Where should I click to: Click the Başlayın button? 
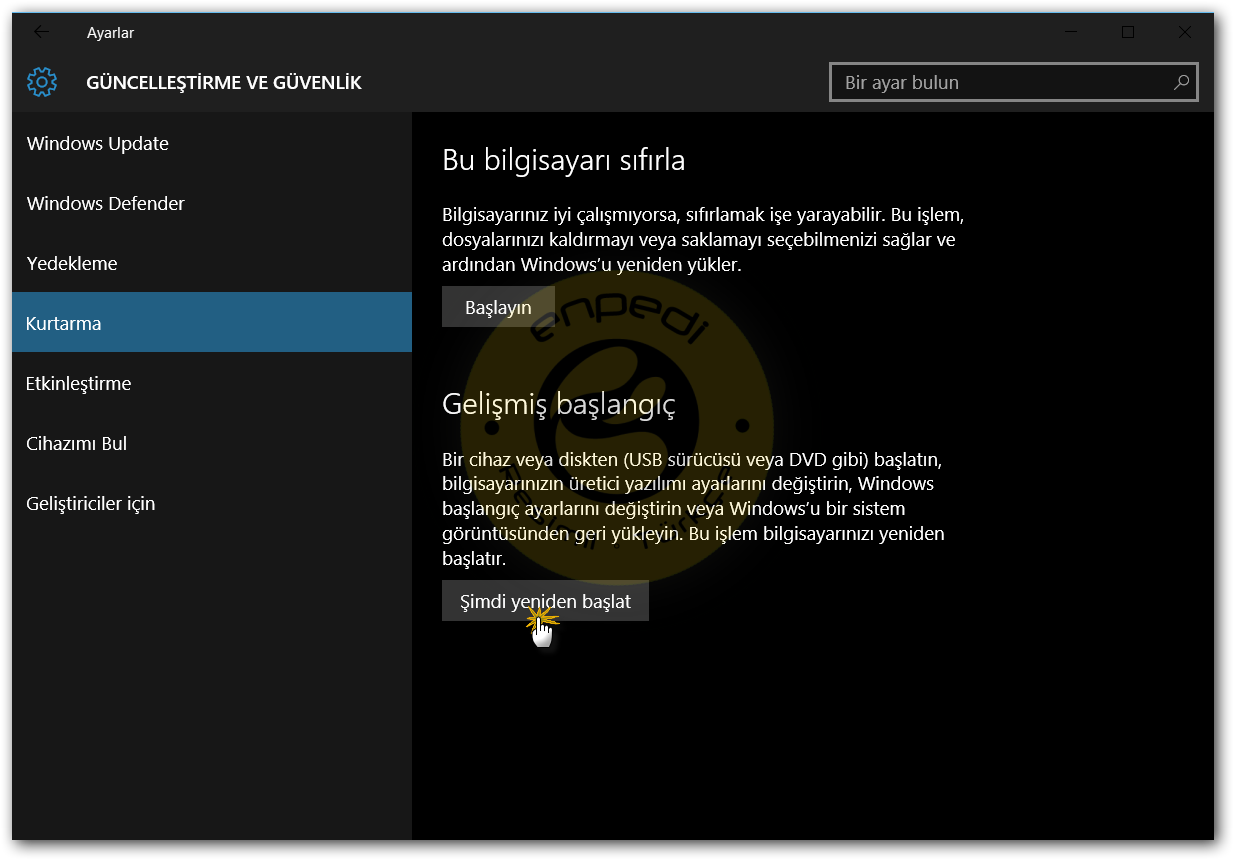(x=498, y=307)
